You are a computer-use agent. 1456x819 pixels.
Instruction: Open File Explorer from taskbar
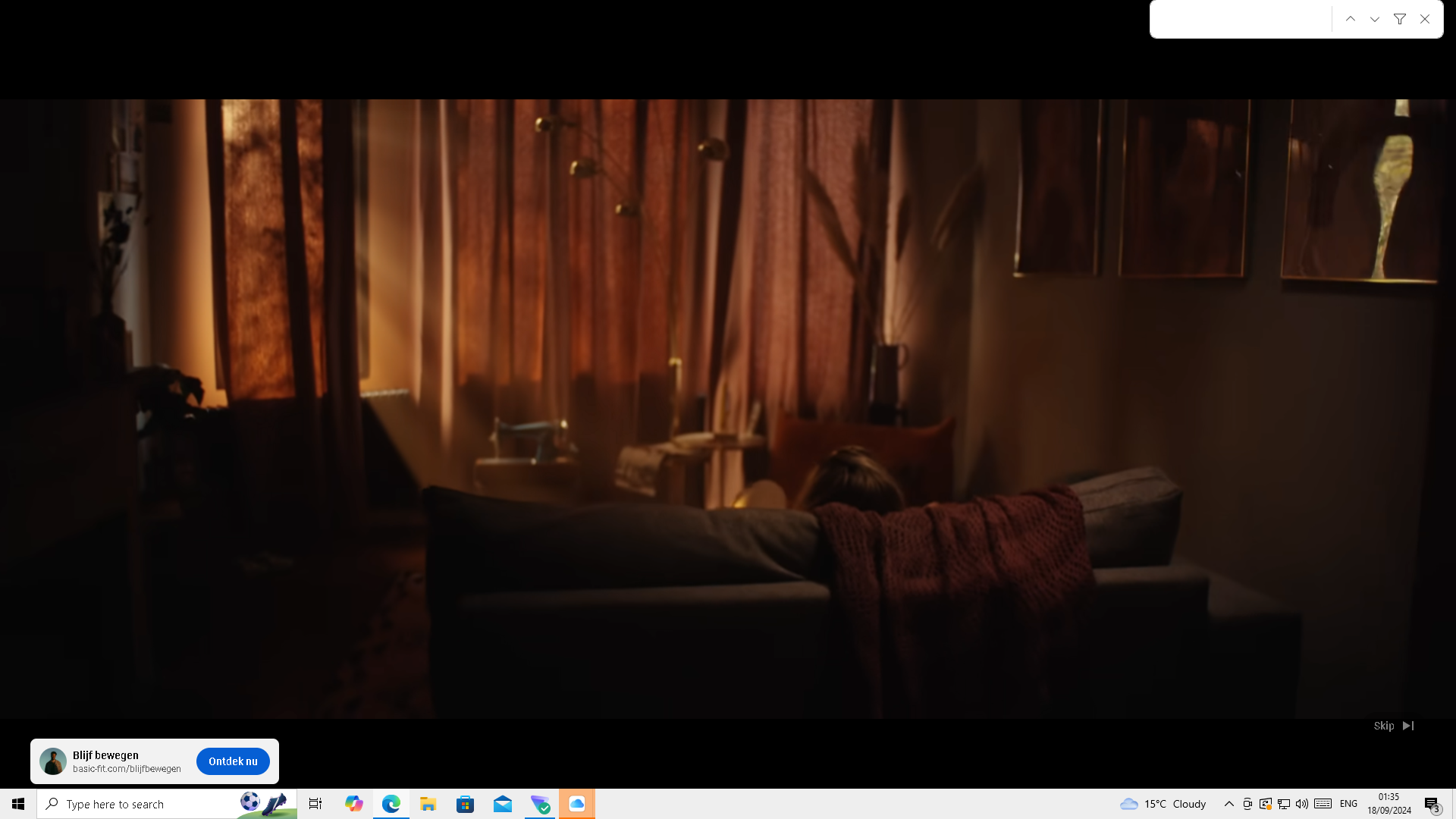coord(428,804)
